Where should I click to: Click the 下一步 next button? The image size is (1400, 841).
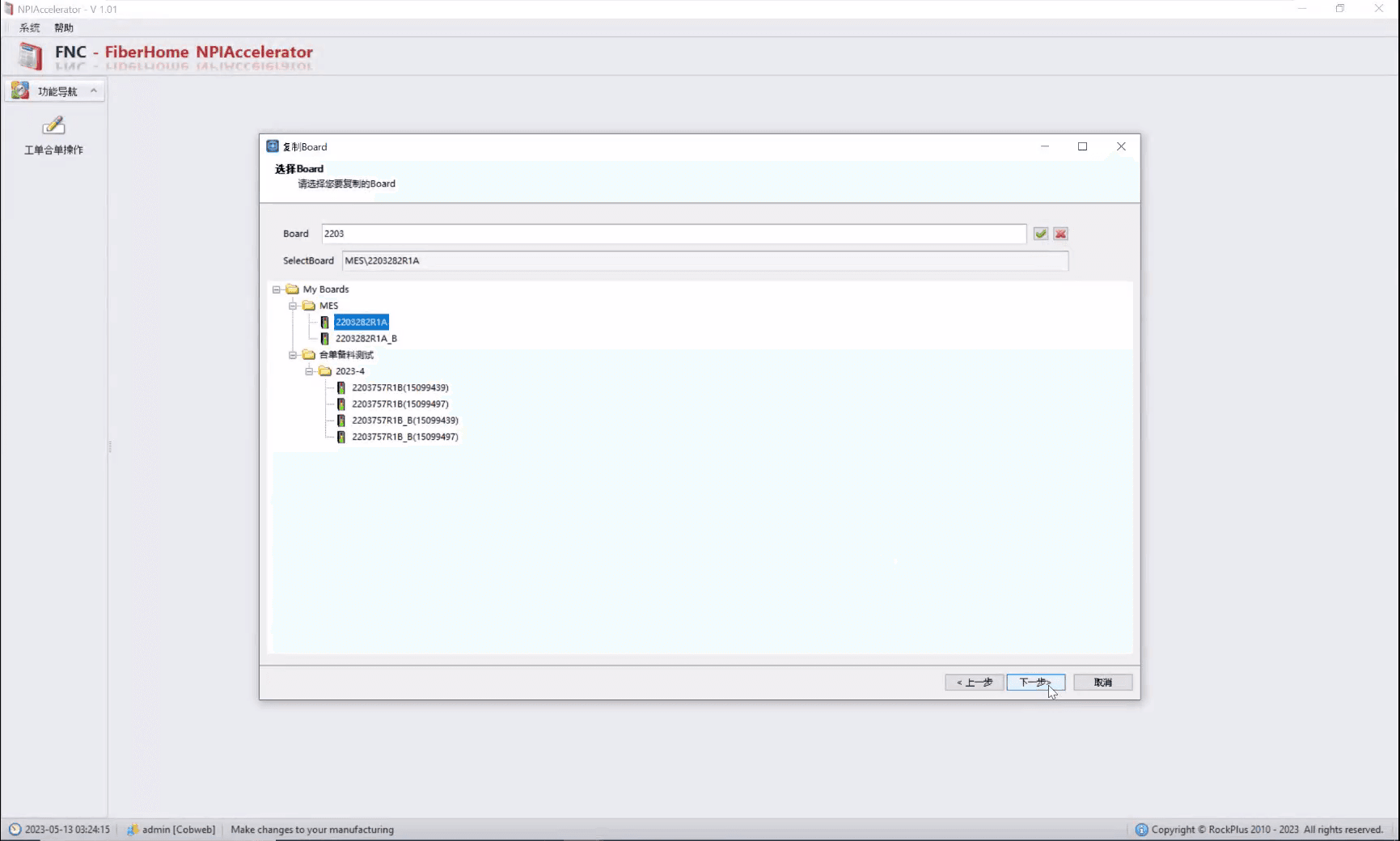coord(1036,683)
